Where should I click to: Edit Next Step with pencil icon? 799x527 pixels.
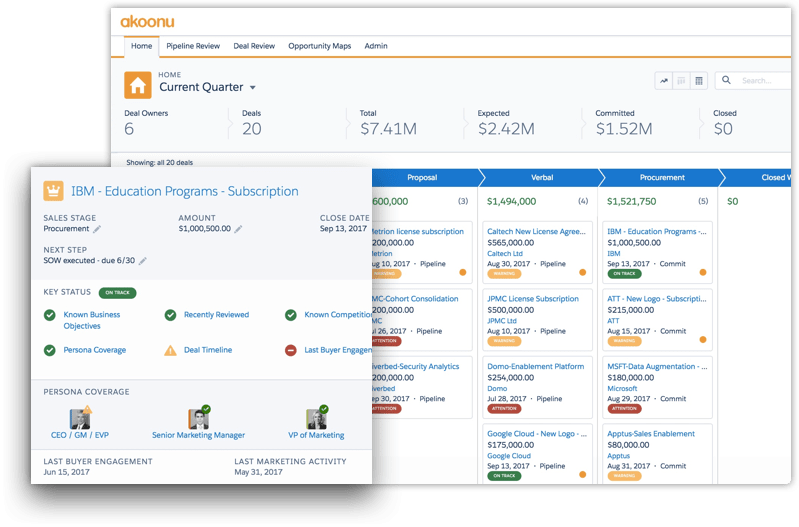[x=143, y=261]
